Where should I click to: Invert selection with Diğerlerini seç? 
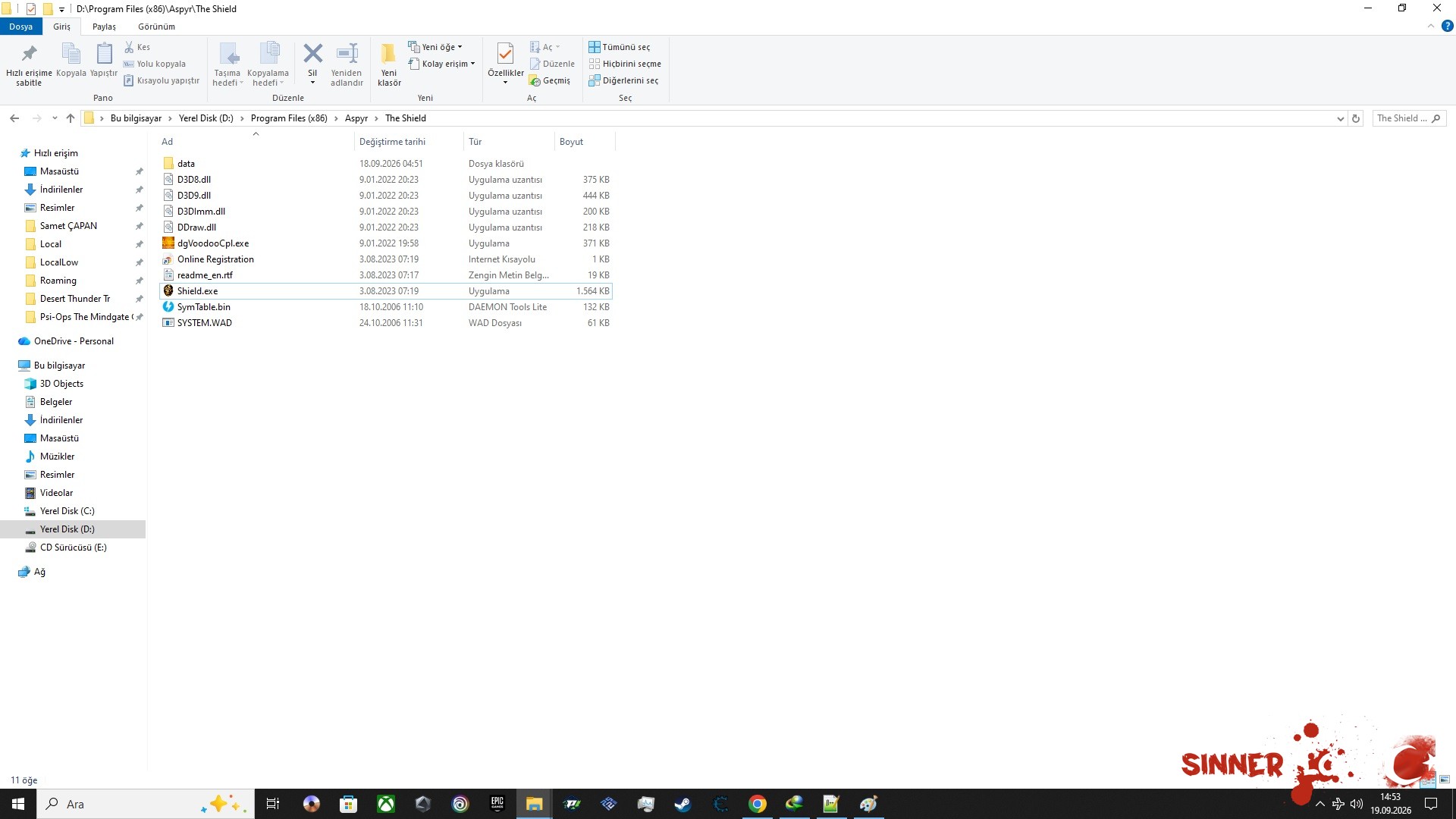[623, 80]
